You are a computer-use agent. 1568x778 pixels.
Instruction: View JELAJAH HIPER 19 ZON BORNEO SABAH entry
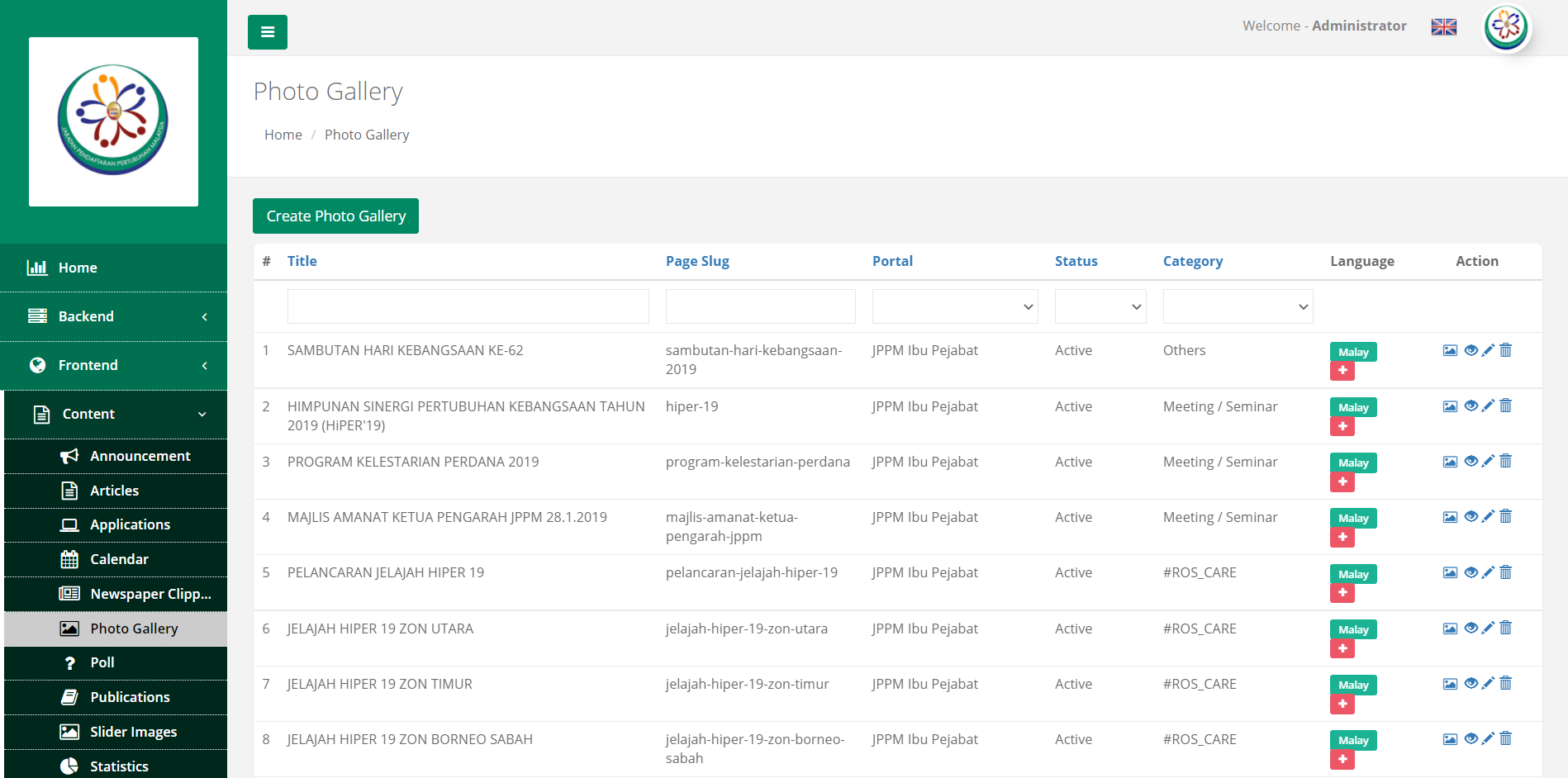(1471, 739)
